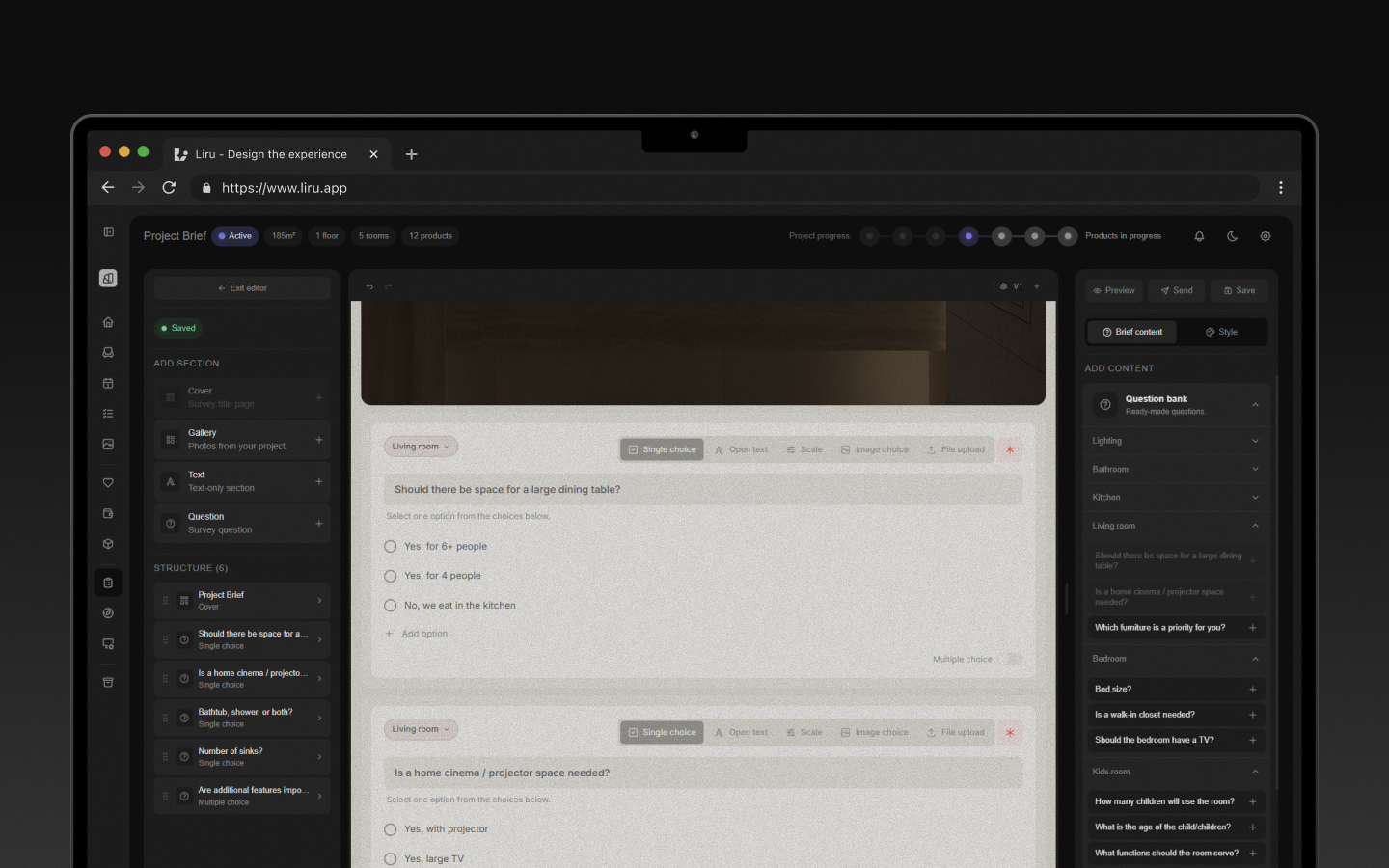The height and width of the screenshot is (868, 1389).
Task: Toggle dark mode moon icon
Action: pyautogui.click(x=1232, y=236)
